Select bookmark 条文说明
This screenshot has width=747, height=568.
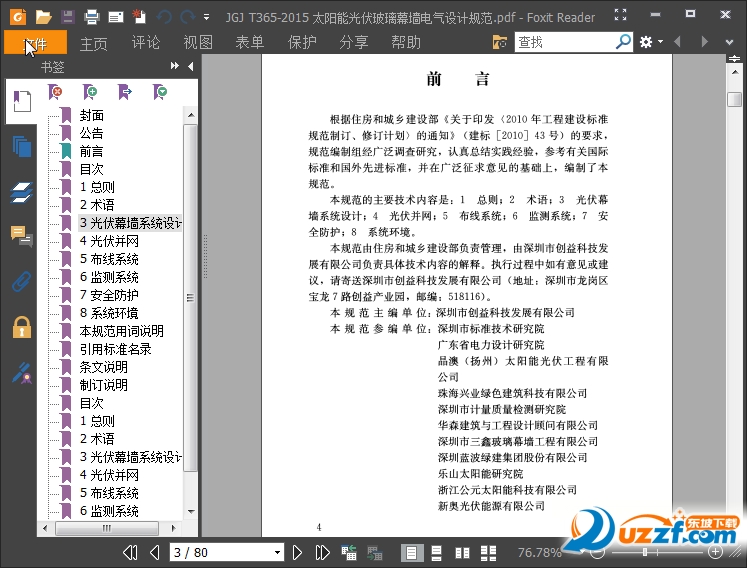point(103,367)
